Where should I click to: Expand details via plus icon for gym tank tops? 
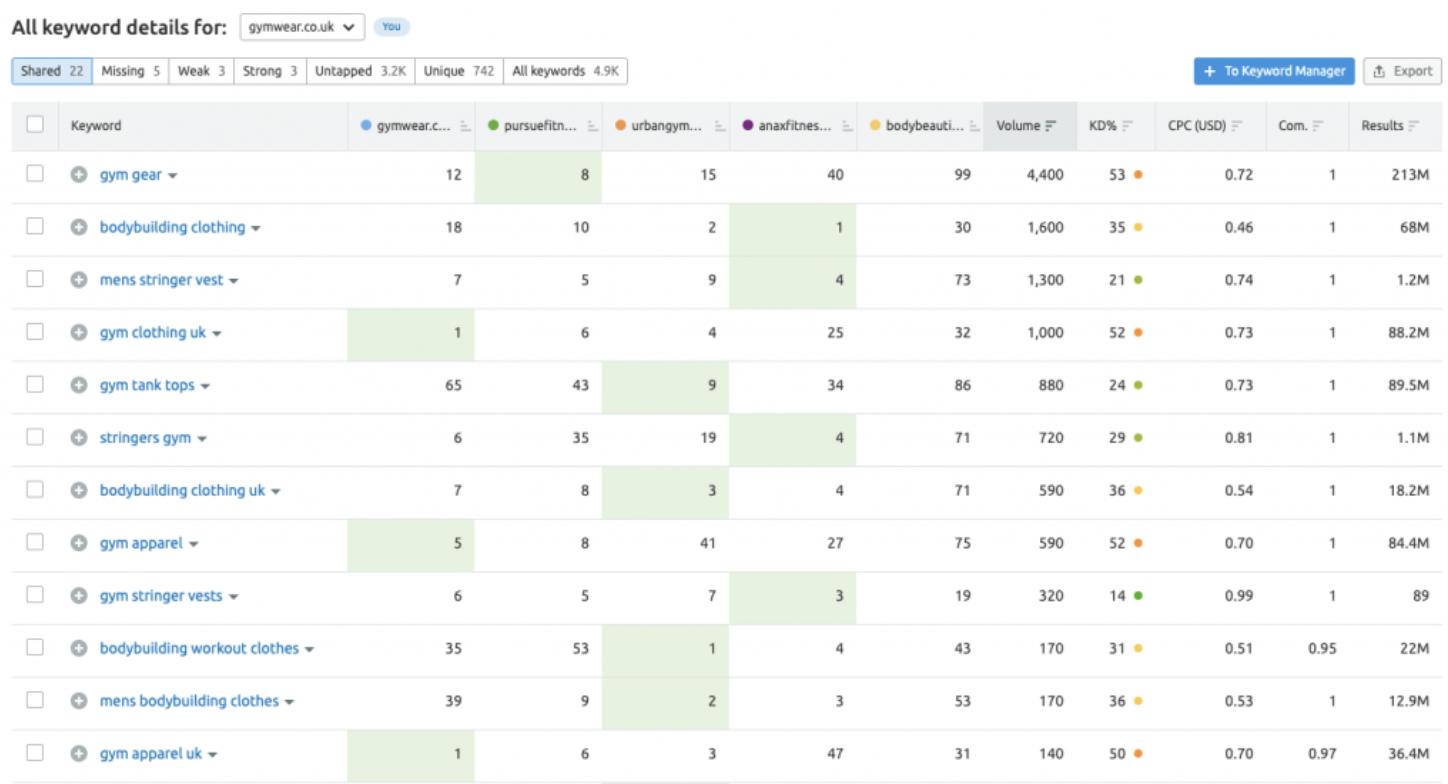[x=79, y=385]
